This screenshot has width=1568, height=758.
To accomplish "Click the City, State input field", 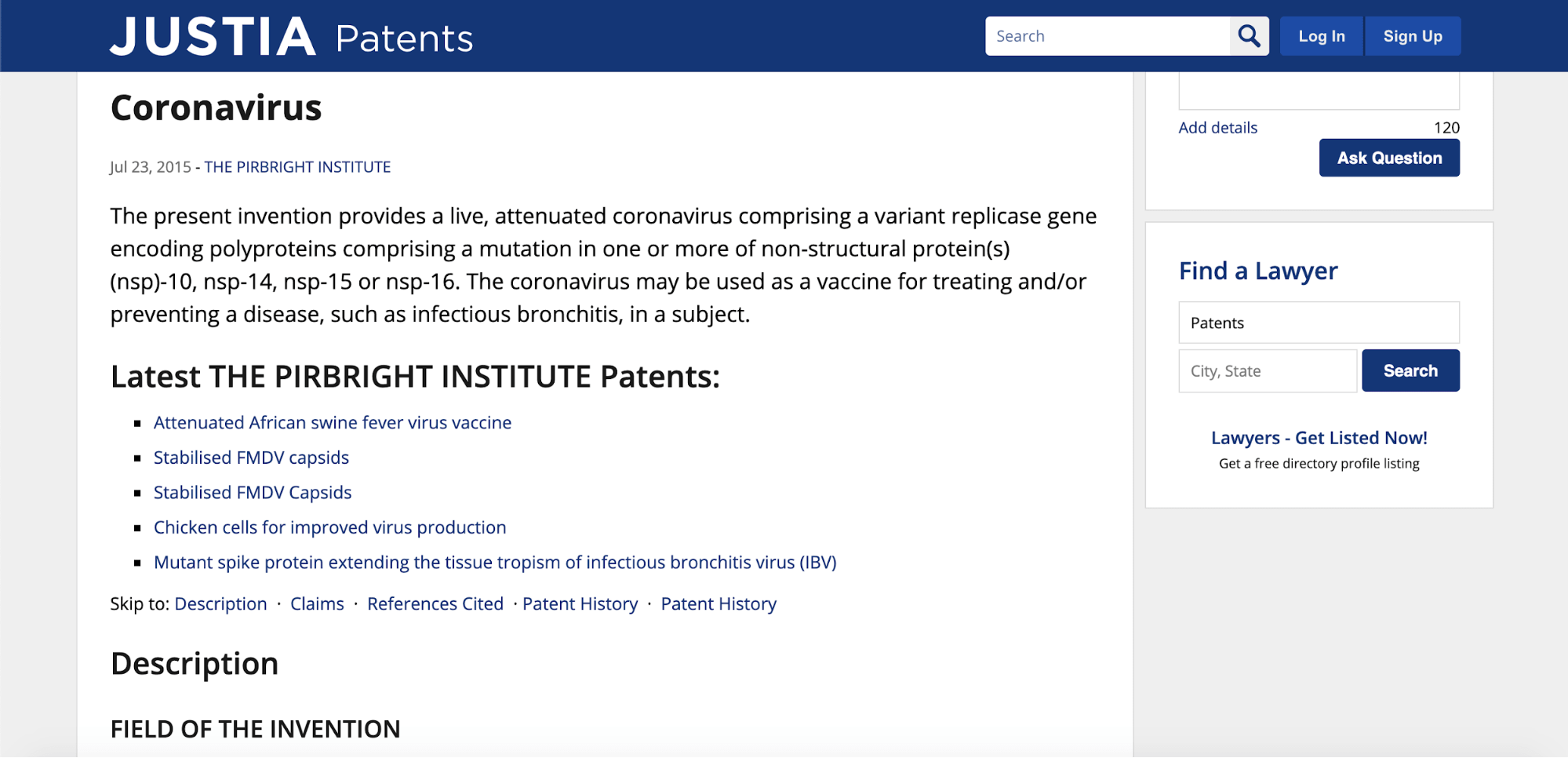I will (x=1267, y=371).
